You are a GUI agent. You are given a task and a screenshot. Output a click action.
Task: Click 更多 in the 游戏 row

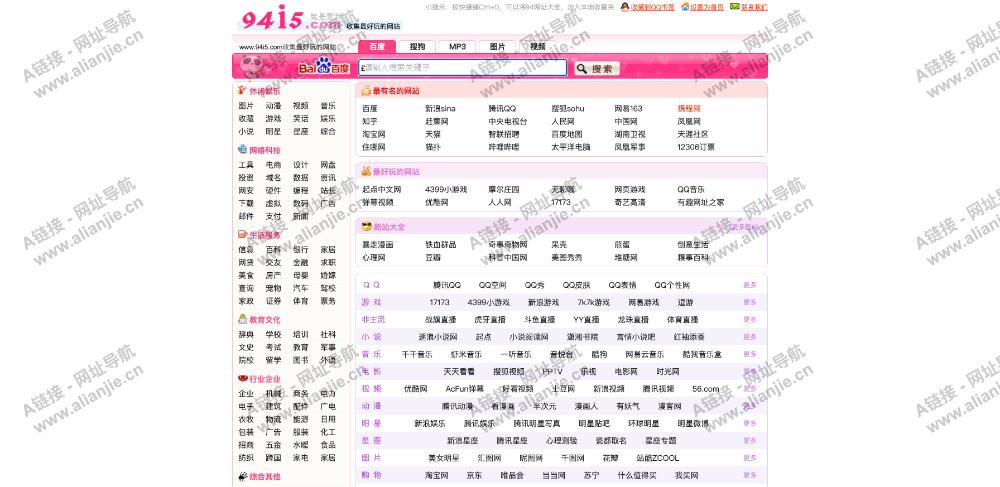point(749,302)
